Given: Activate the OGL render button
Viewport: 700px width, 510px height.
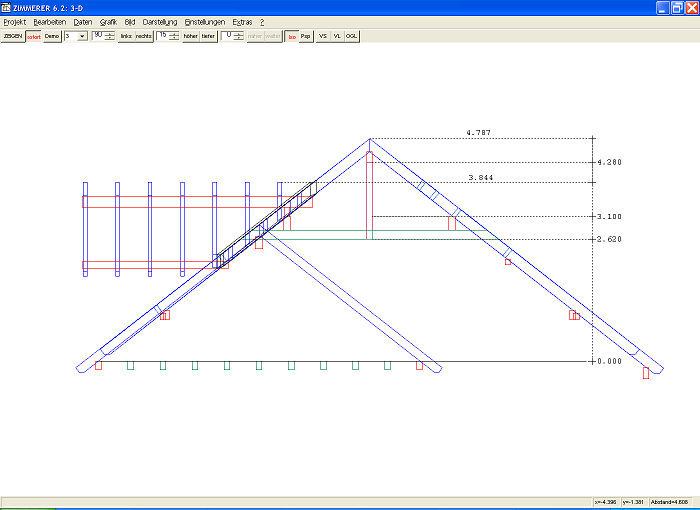Looking at the screenshot, I should coord(352,35).
